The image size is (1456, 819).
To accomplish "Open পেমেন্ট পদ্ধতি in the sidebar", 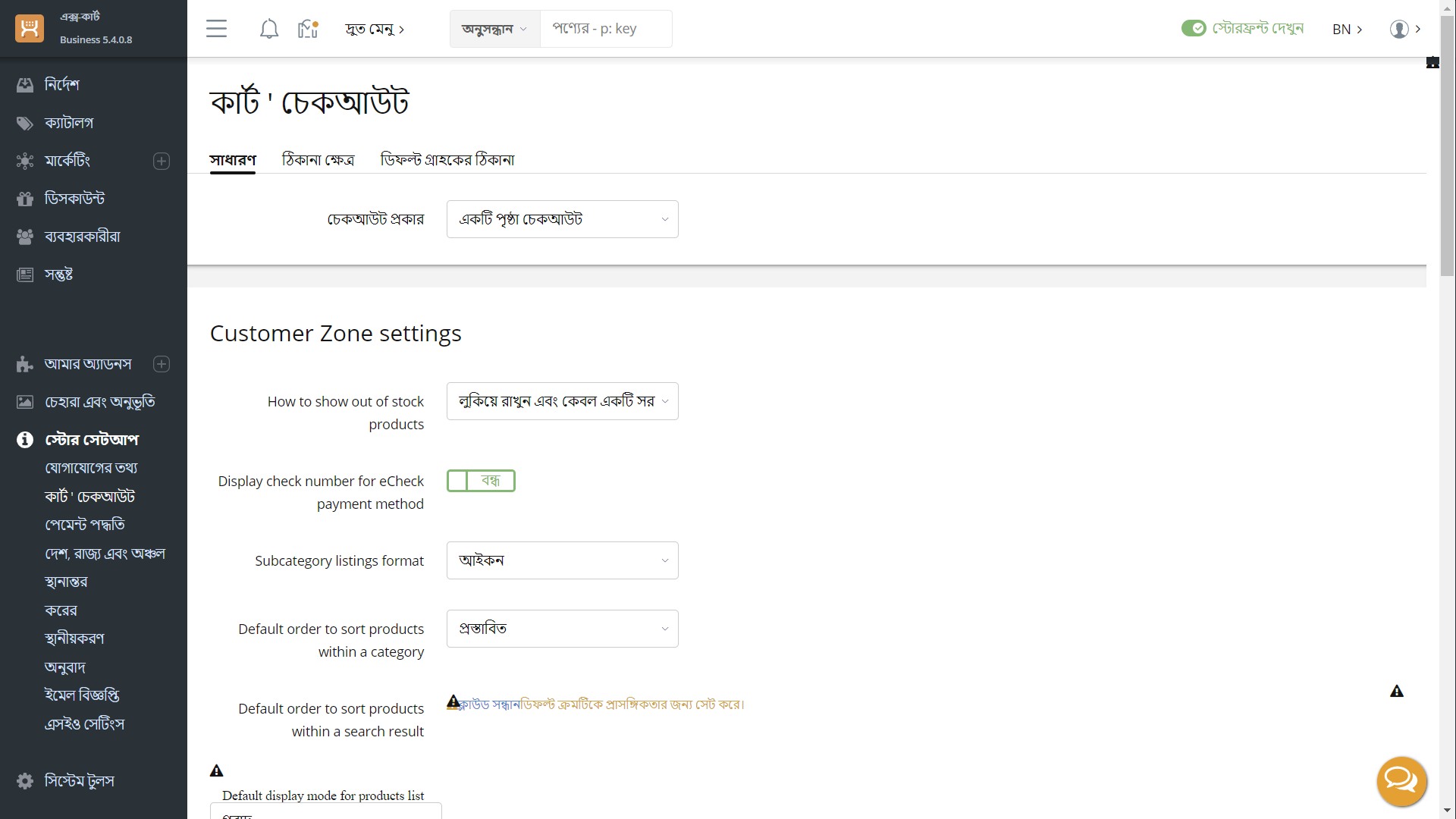I will tap(85, 525).
